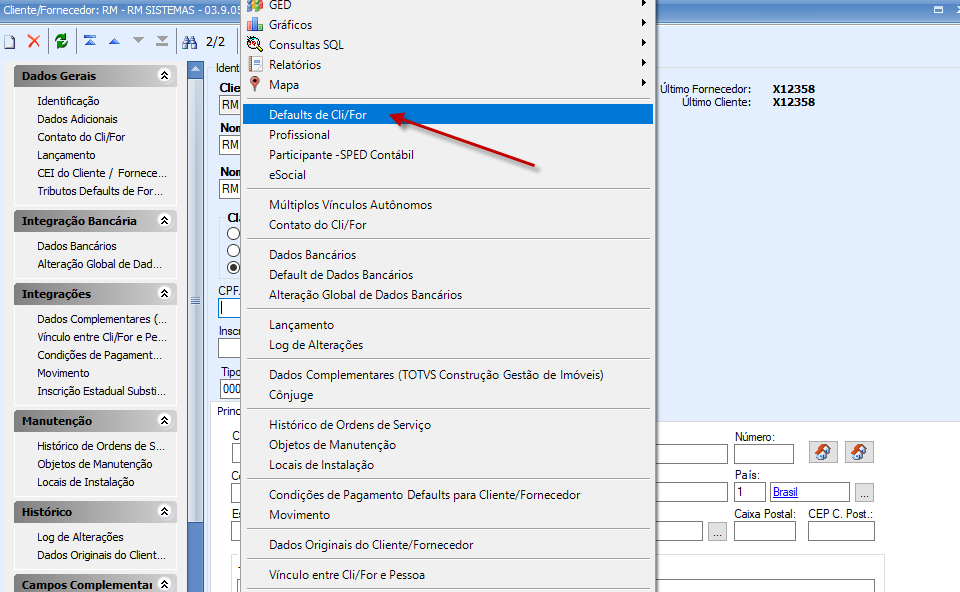Click the CEP C. Post. field

[841, 531]
